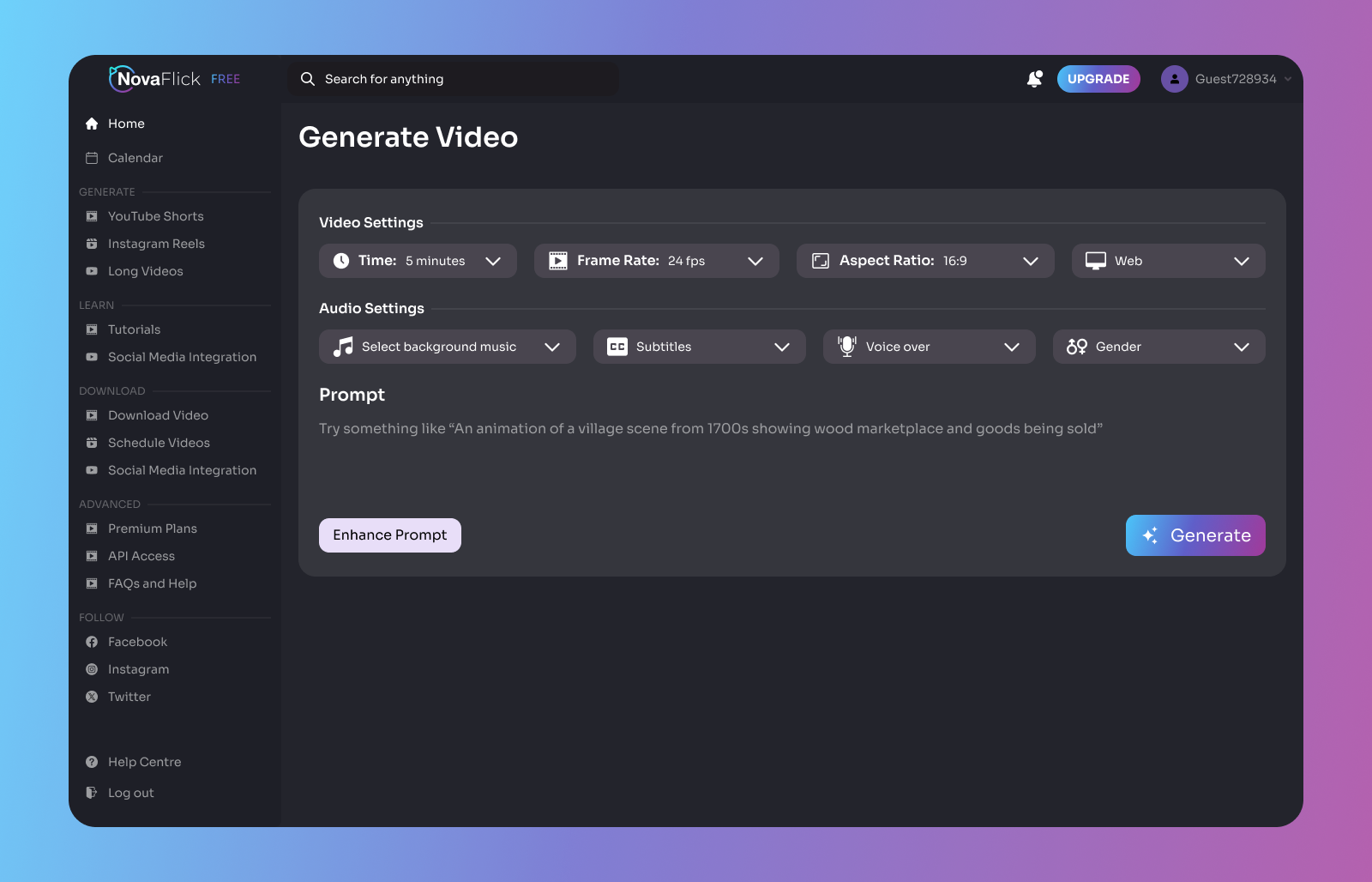Click the Home icon in sidebar

[92, 124]
